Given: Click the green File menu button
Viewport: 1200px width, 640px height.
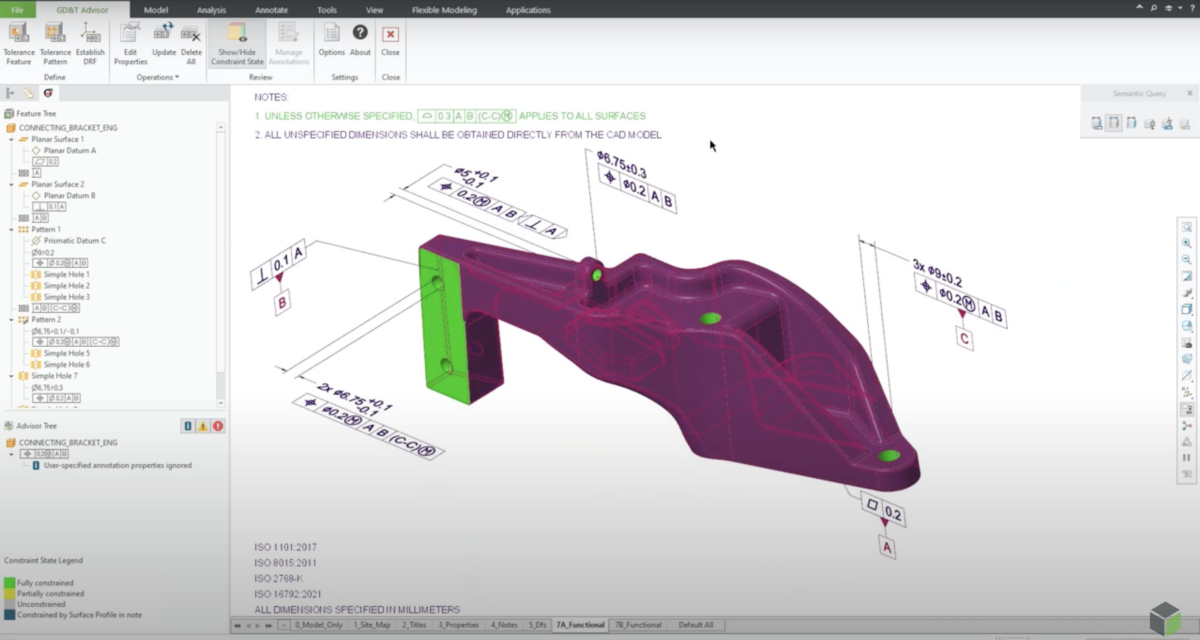Looking at the screenshot, I should (x=17, y=10).
